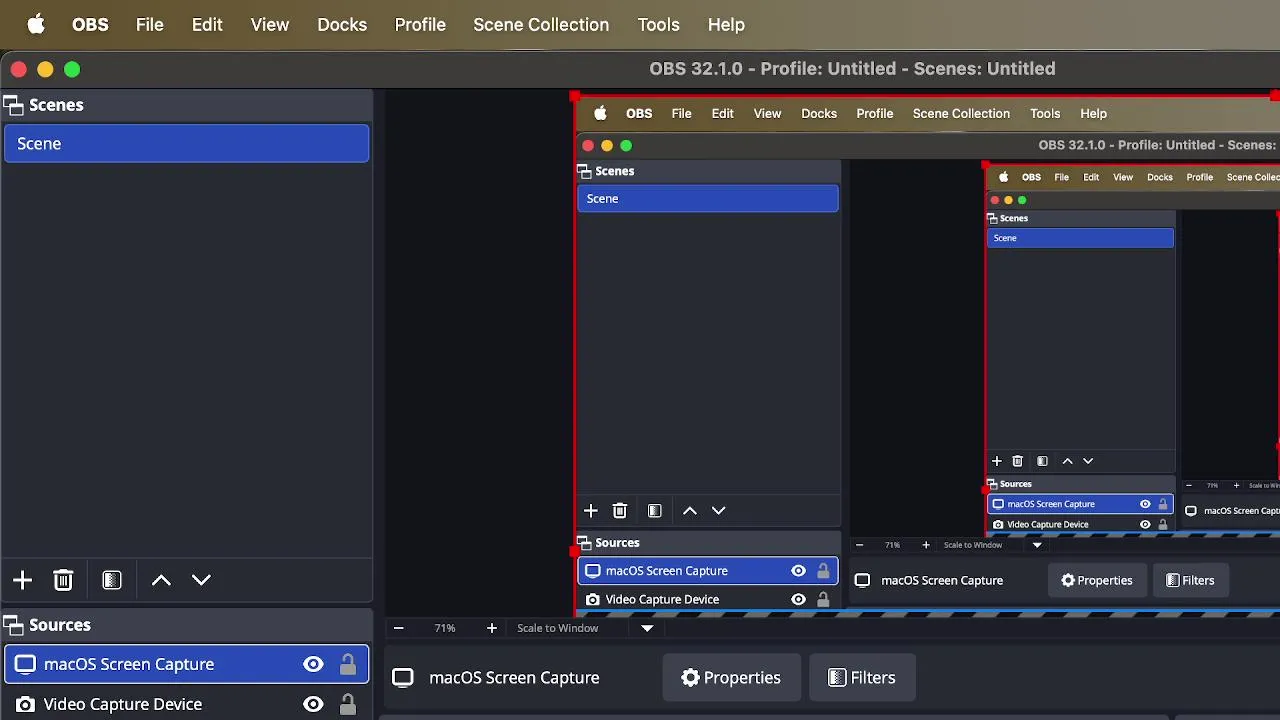Select Video Capture Device in Sources list
Image resolution: width=1280 pixels, height=720 pixels.
coord(187,704)
